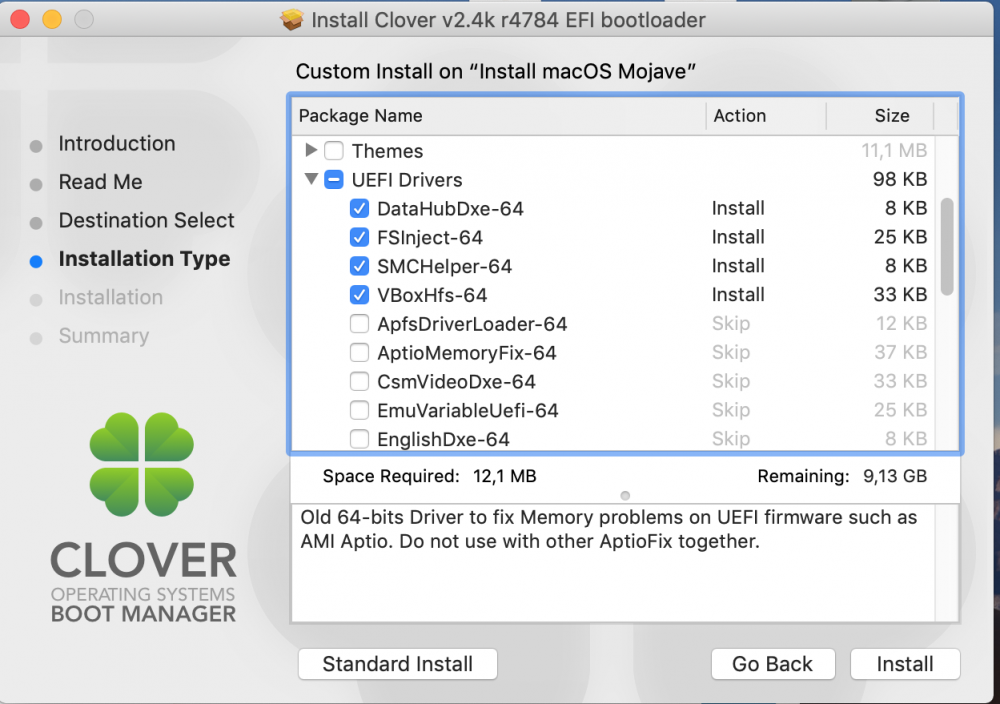Viewport: 1000px width, 704px height.
Task: Select the Installation step
Action: [110, 297]
